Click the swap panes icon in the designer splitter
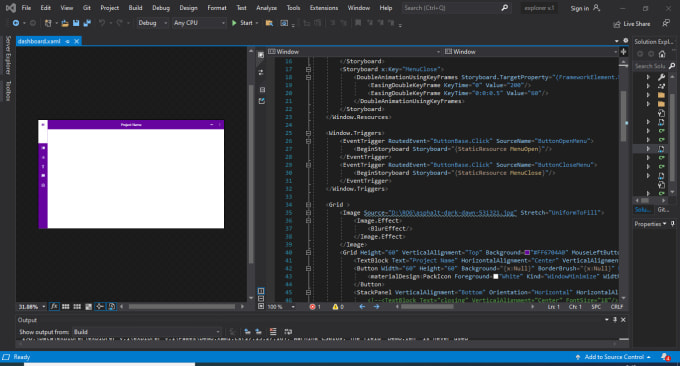 (x=261, y=72)
